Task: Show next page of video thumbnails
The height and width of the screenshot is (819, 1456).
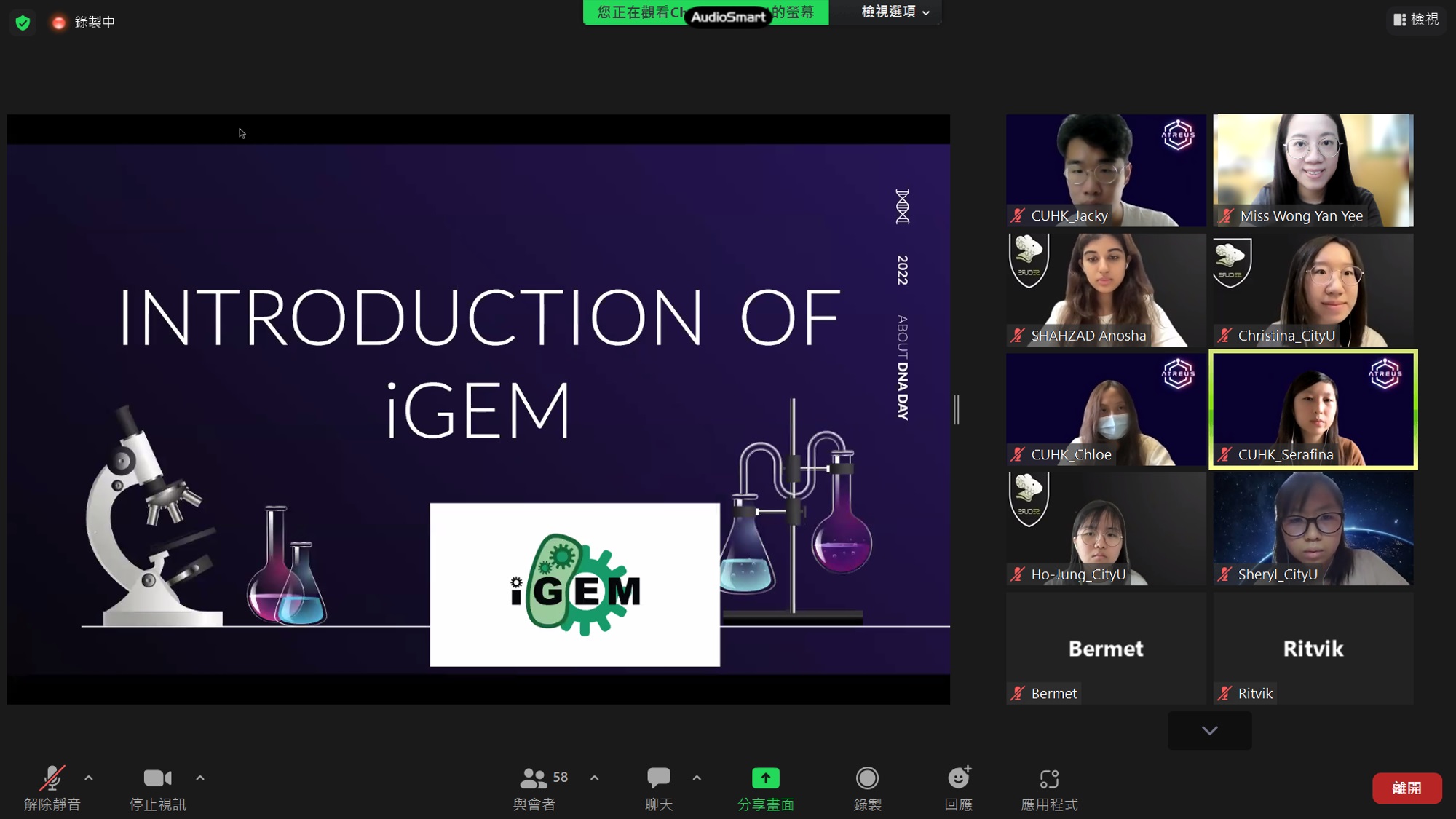Action: [x=1209, y=730]
